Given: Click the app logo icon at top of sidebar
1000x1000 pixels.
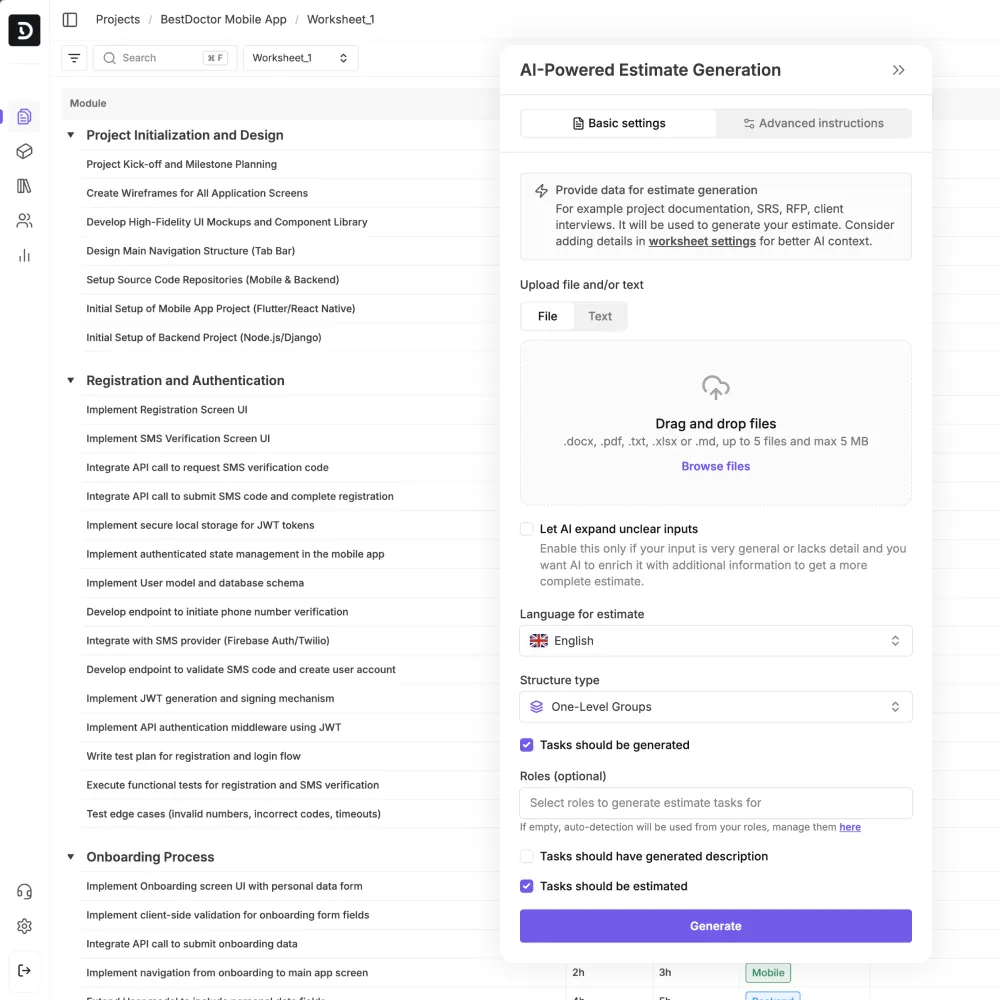Looking at the screenshot, I should (24, 30).
